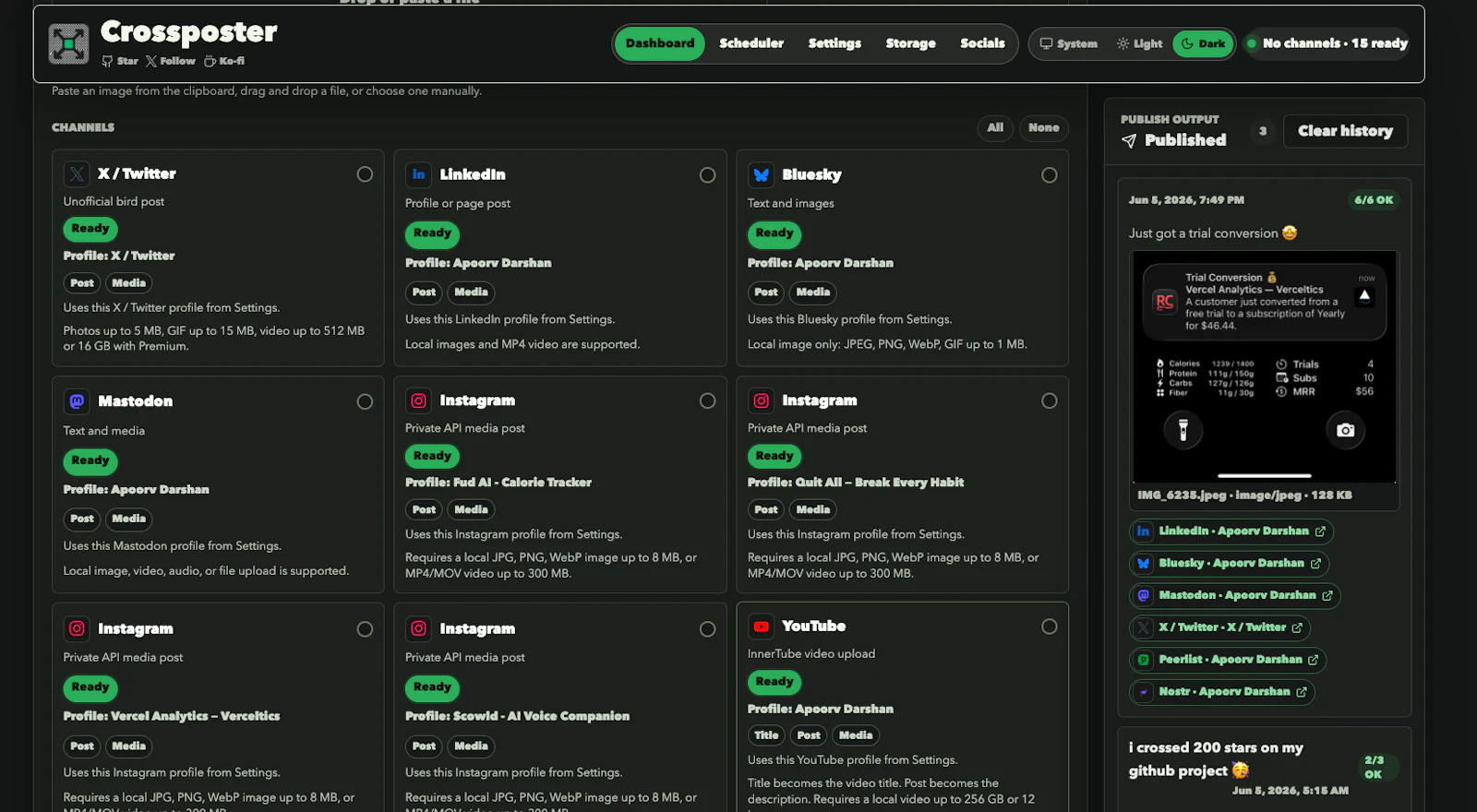The image size is (1477, 812).
Task: Click the Published paper-plane icon
Action: 1129,140
